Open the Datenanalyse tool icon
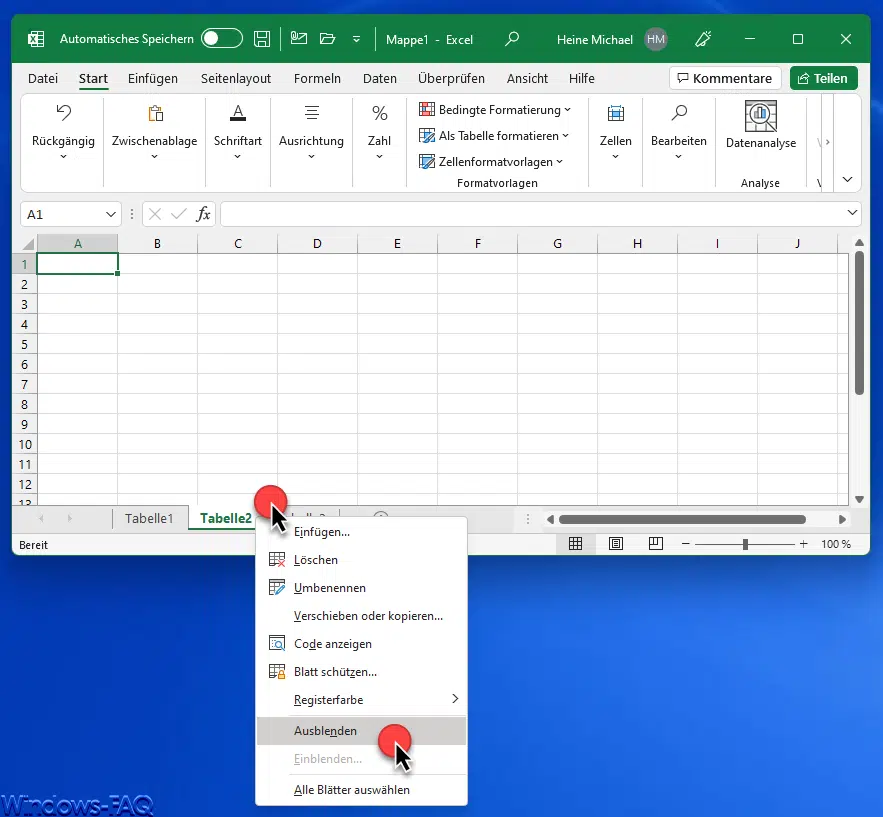This screenshot has width=883, height=817. (x=761, y=115)
